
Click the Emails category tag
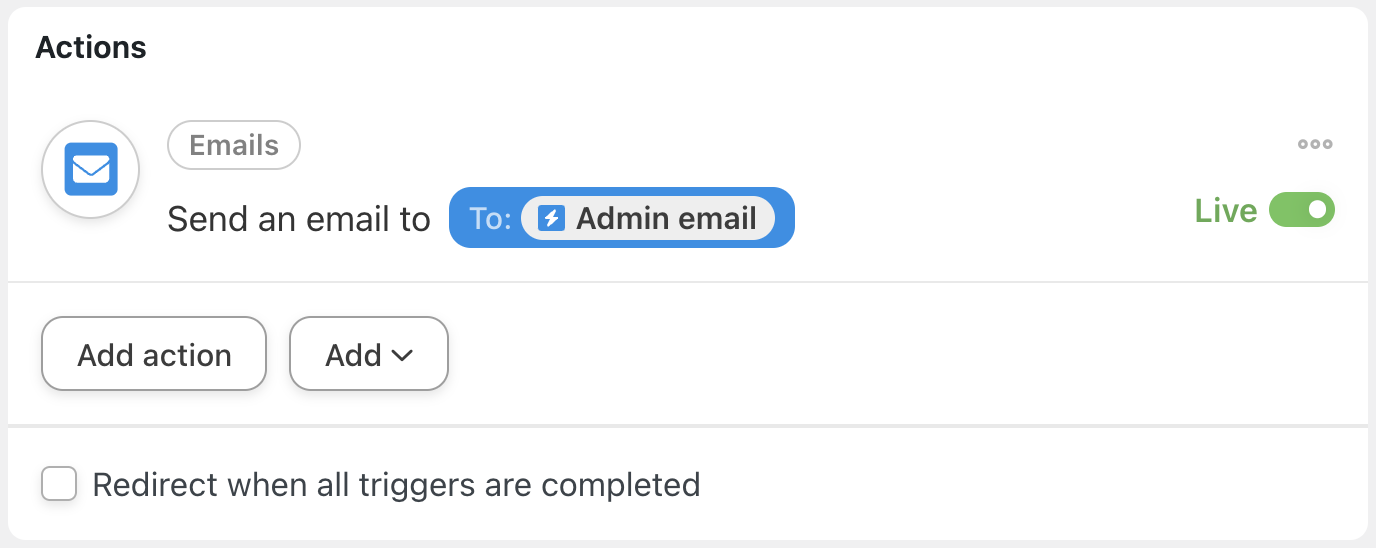[x=234, y=145]
